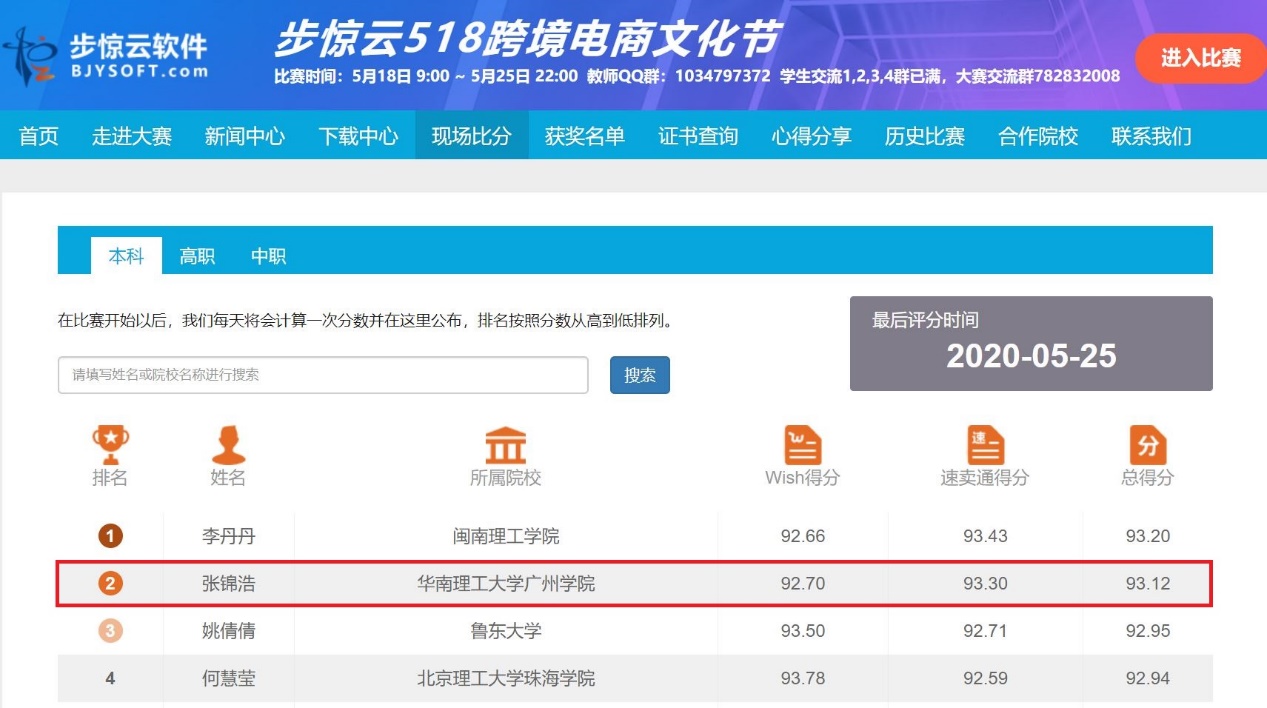This screenshot has height=708, width=1267.
Task: Click the 总得分 column icon
Action: click(1147, 444)
